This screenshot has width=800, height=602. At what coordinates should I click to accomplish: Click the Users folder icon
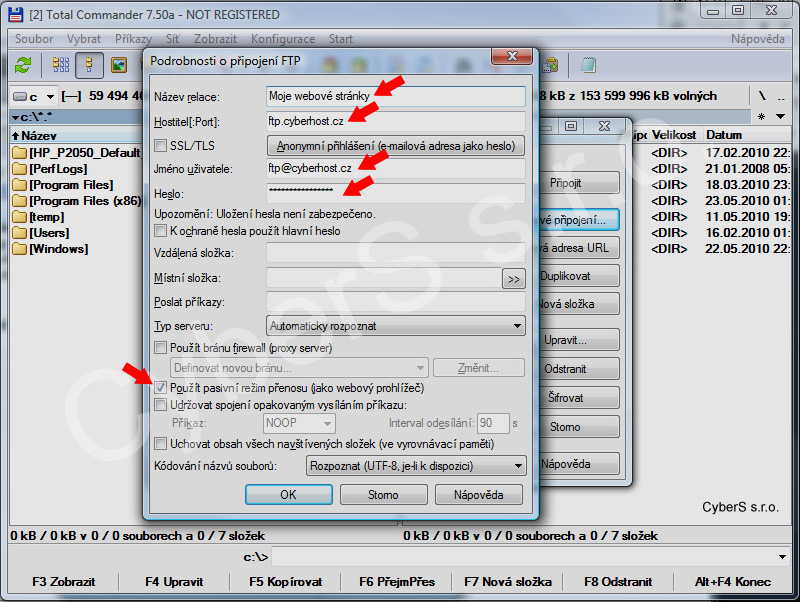point(19,233)
